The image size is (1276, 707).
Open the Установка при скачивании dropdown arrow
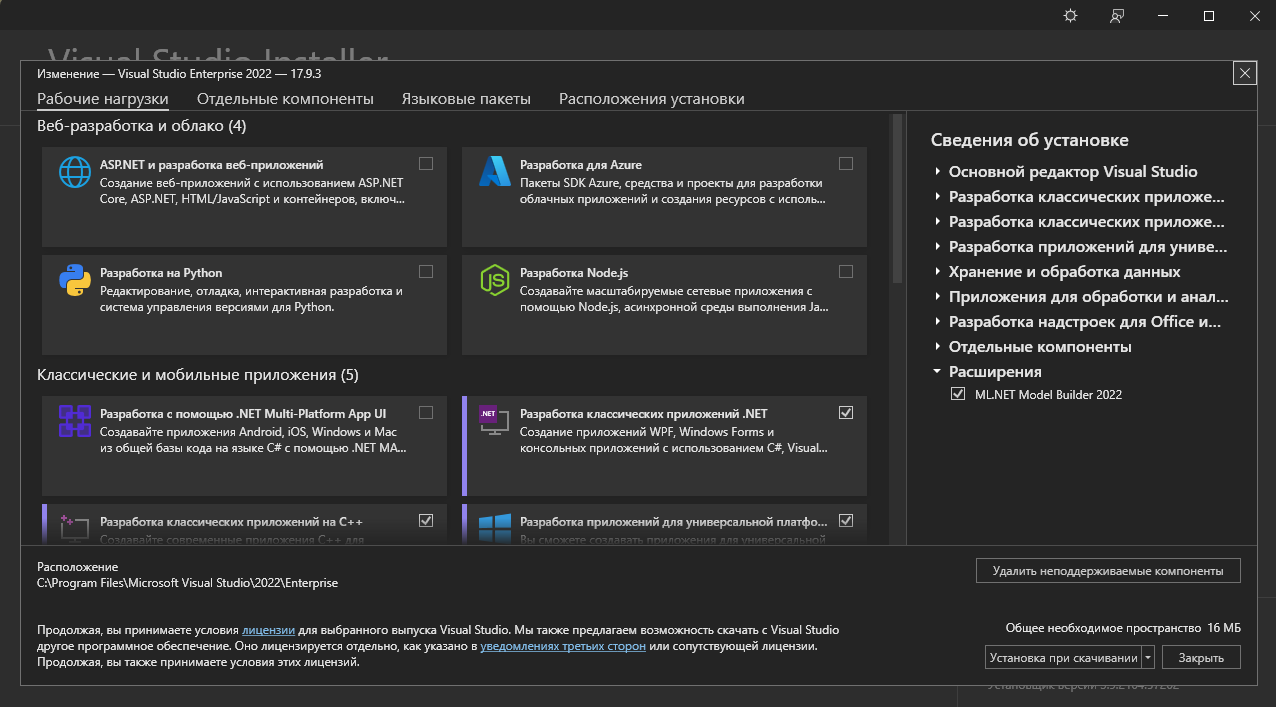coord(1147,657)
